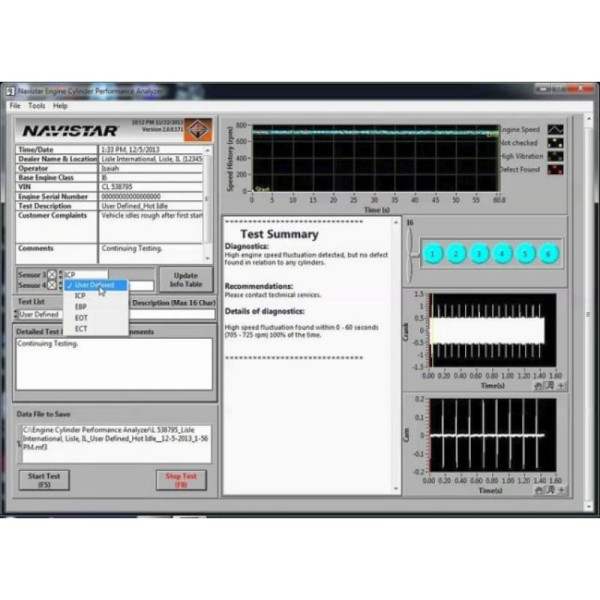The width and height of the screenshot is (600, 600).
Task: Click cylinder 6 indicator circle
Action: pyautogui.click(x=548, y=254)
